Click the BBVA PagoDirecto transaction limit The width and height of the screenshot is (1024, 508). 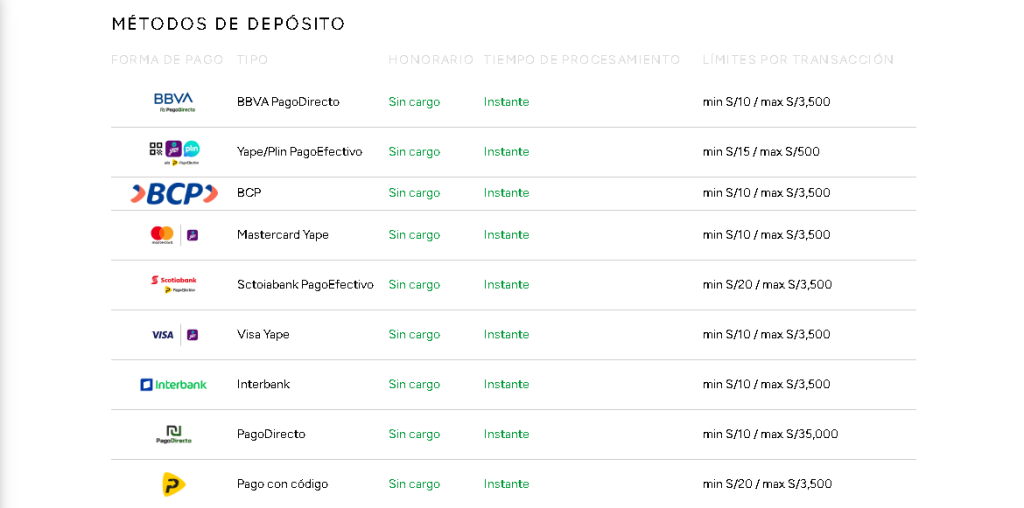(x=767, y=102)
